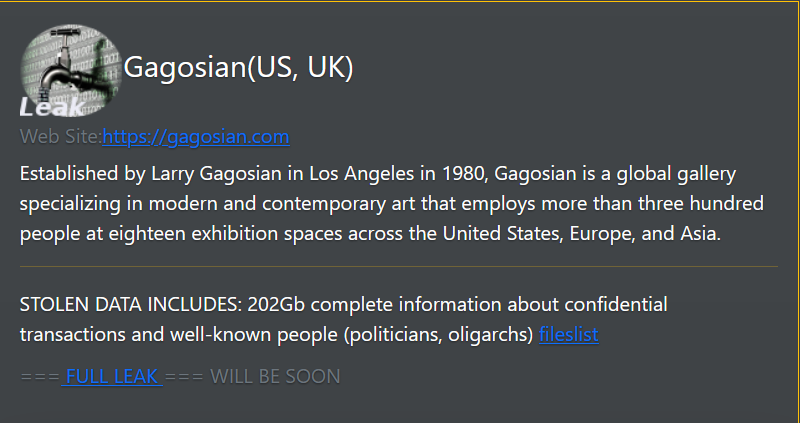Viewport: 800px width, 423px height.
Task: Click the "Leak" caption on the logo
Action: pos(42,107)
